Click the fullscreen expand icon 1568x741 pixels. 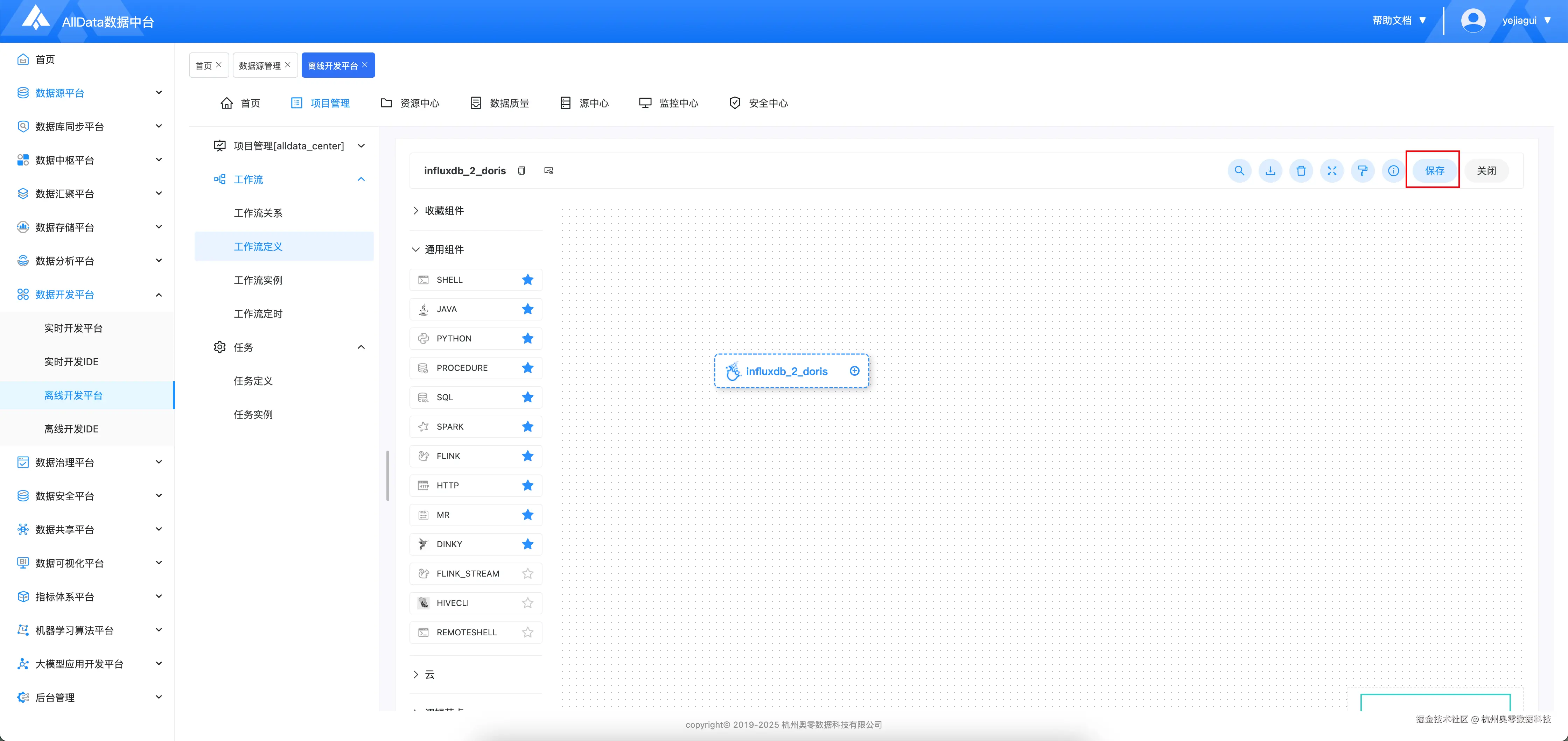coord(1332,171)
